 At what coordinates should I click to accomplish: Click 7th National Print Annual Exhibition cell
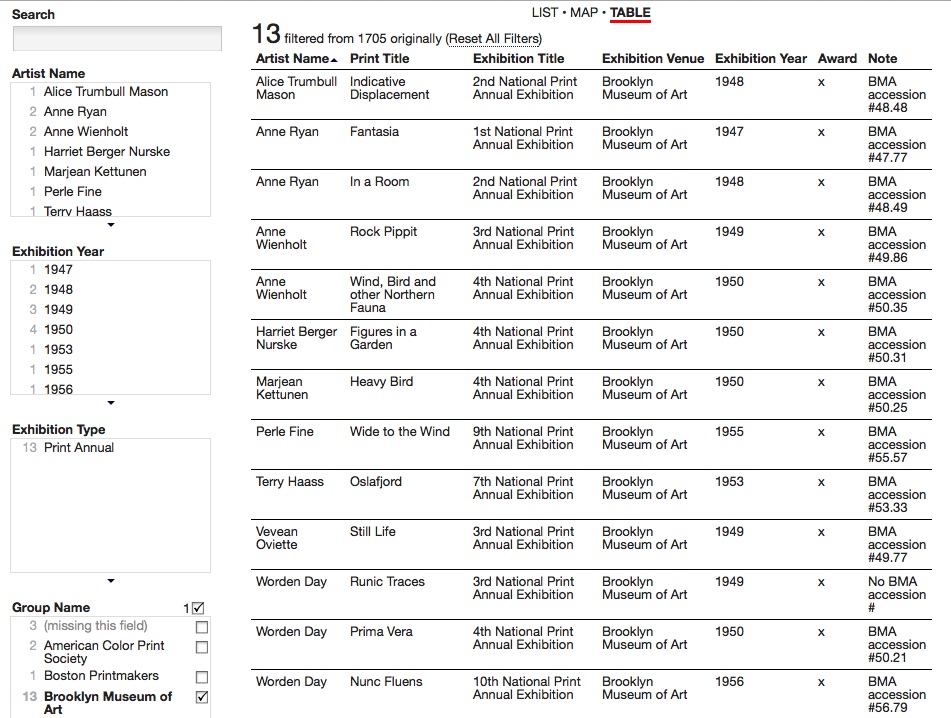(523, 488)
